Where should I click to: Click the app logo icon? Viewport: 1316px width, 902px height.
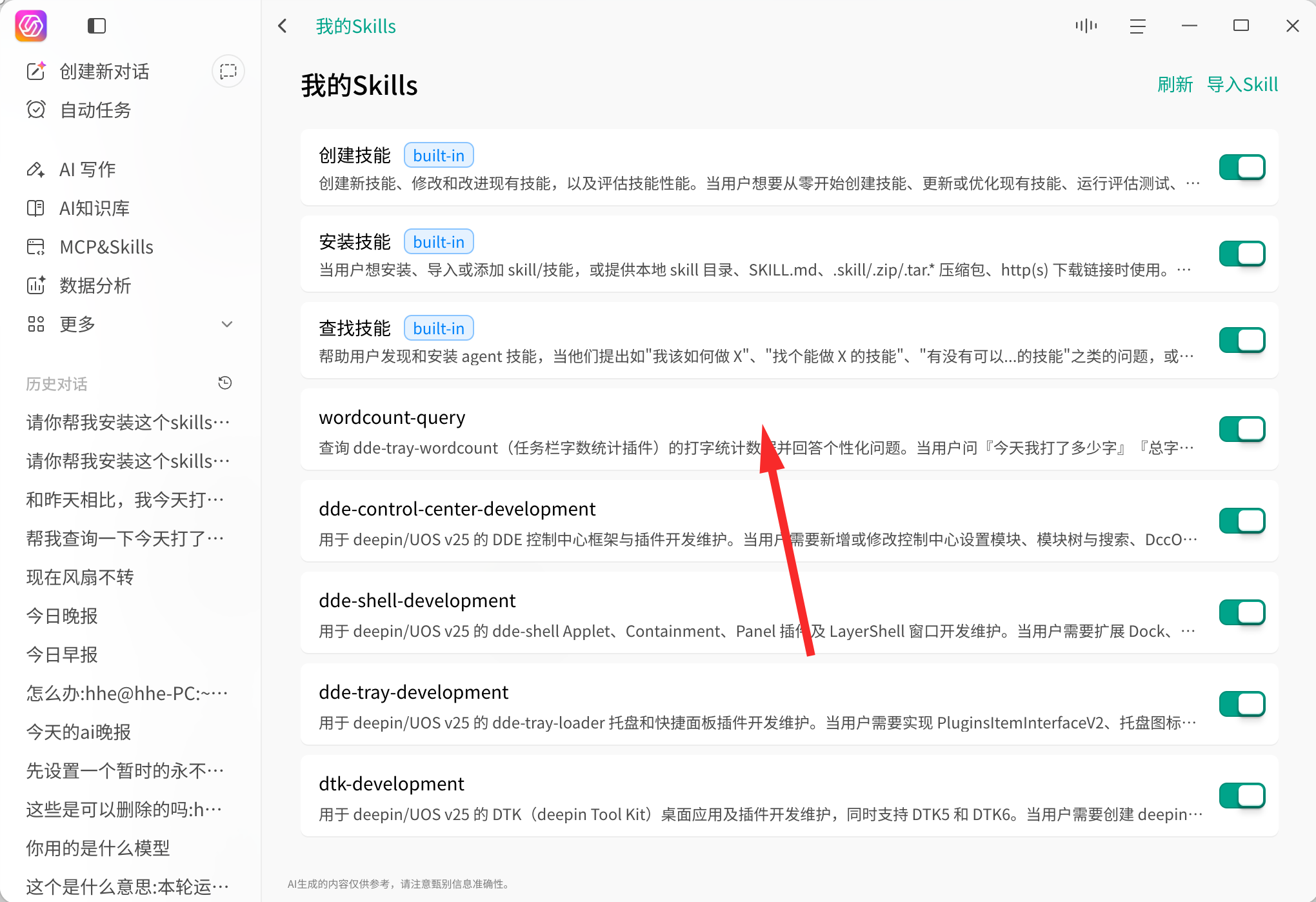pyautogui.click(x=31, y=26)
